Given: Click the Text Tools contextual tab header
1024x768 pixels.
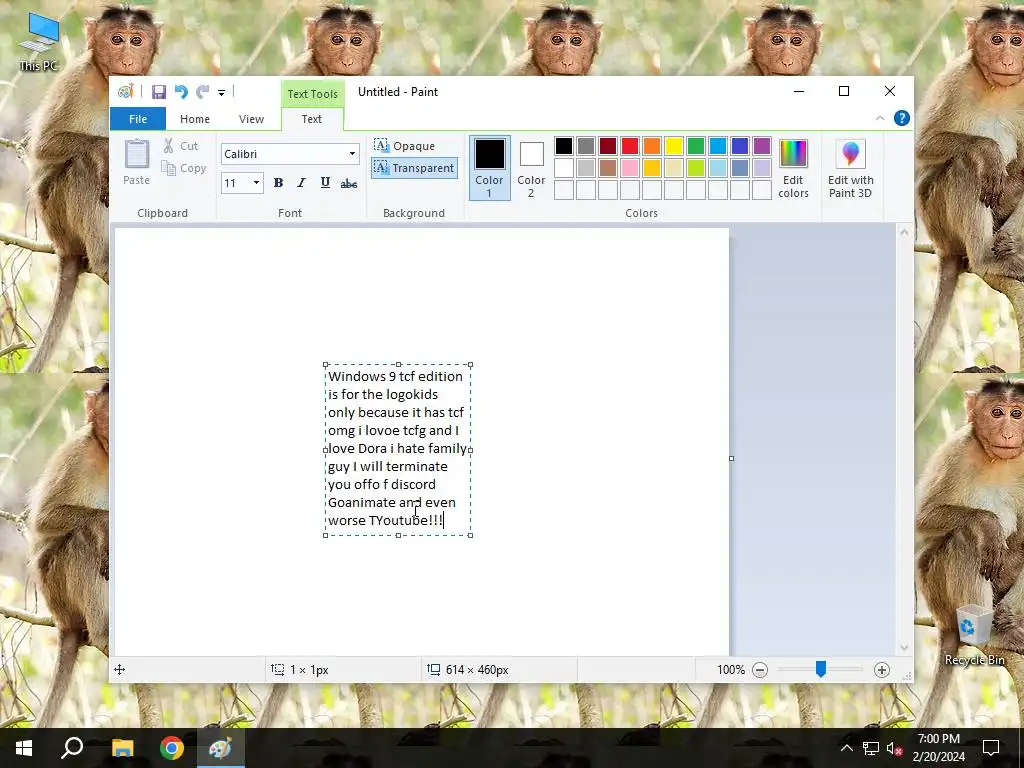Looking at the screenshot, I should (x=313, y=94).
